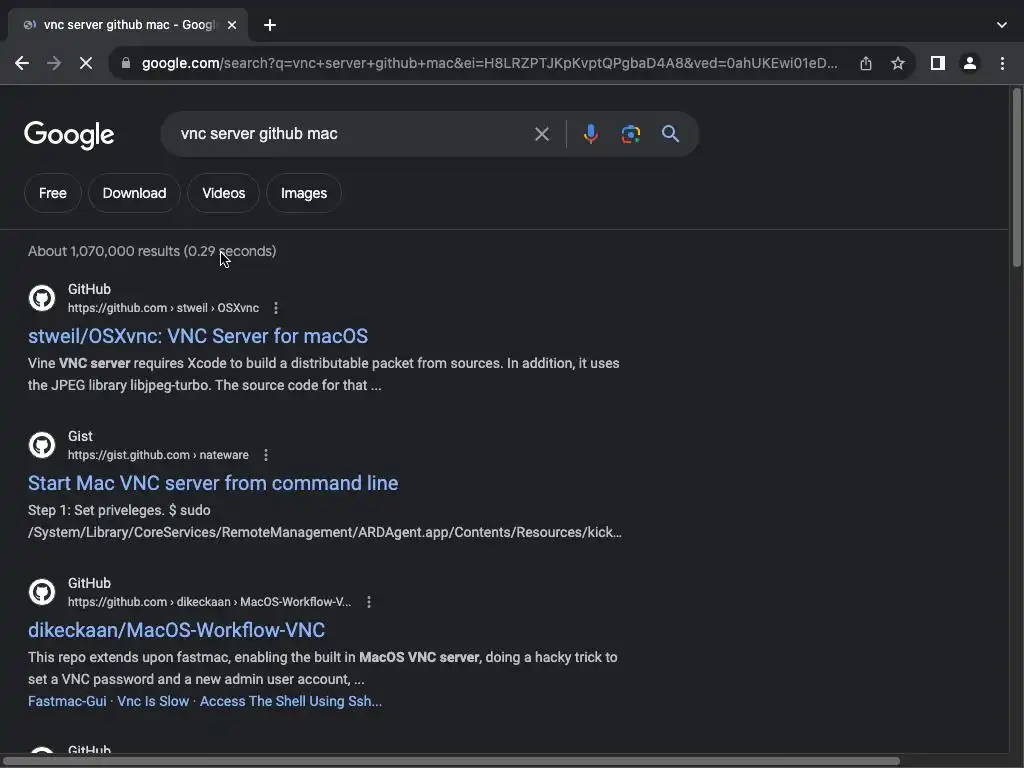Screen dimensions: 1024x768
Task: Click the 'Gist' site name label
Action: (80, 436)
